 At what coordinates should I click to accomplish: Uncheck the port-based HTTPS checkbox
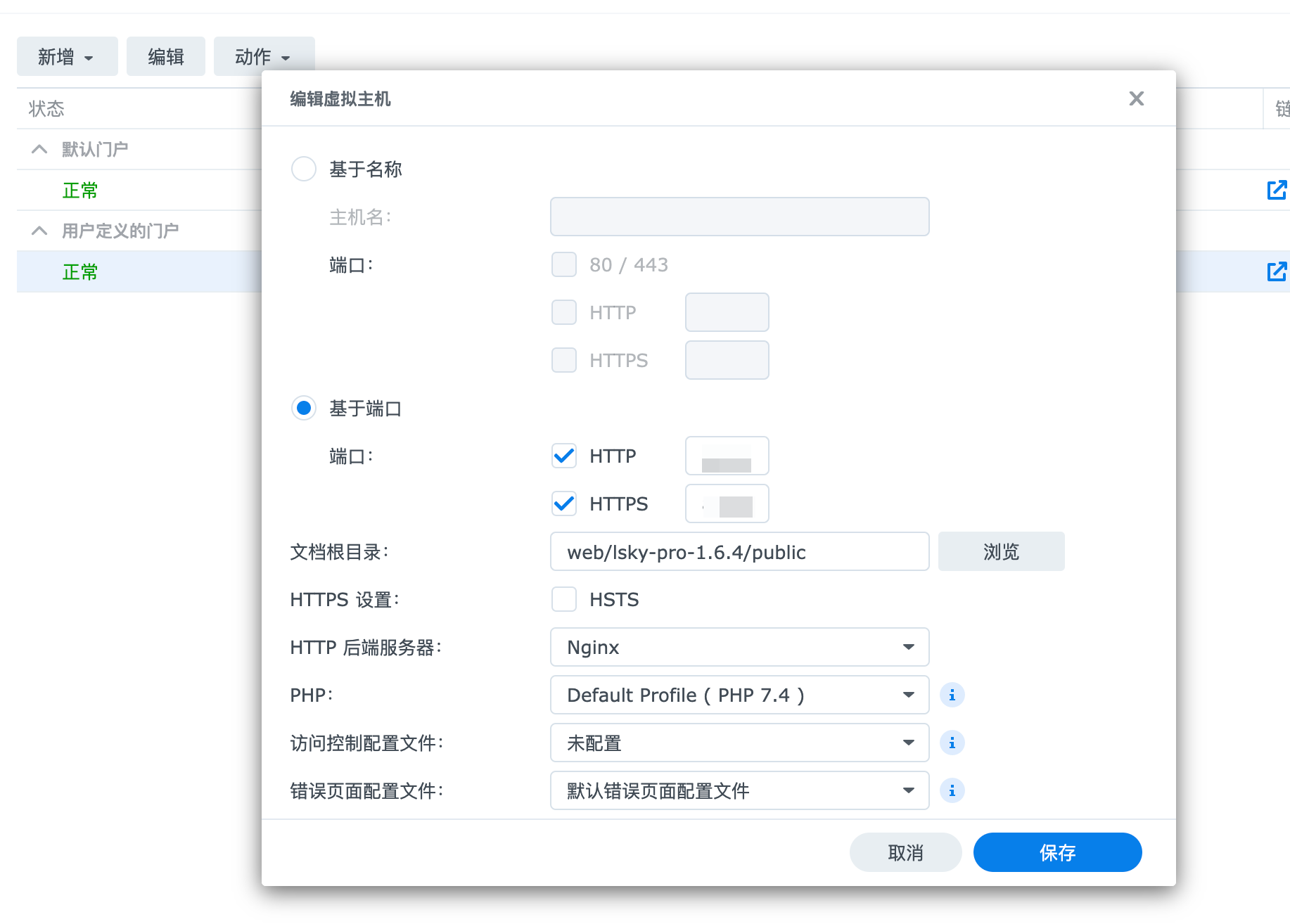click(564, 503)
